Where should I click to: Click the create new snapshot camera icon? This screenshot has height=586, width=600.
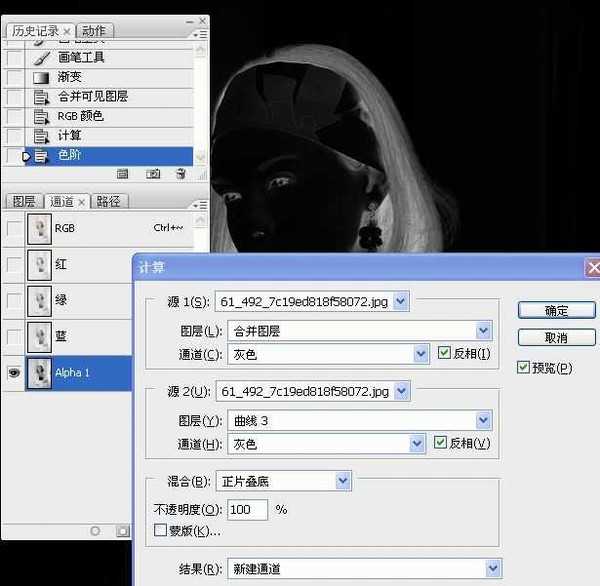(153, 174)
